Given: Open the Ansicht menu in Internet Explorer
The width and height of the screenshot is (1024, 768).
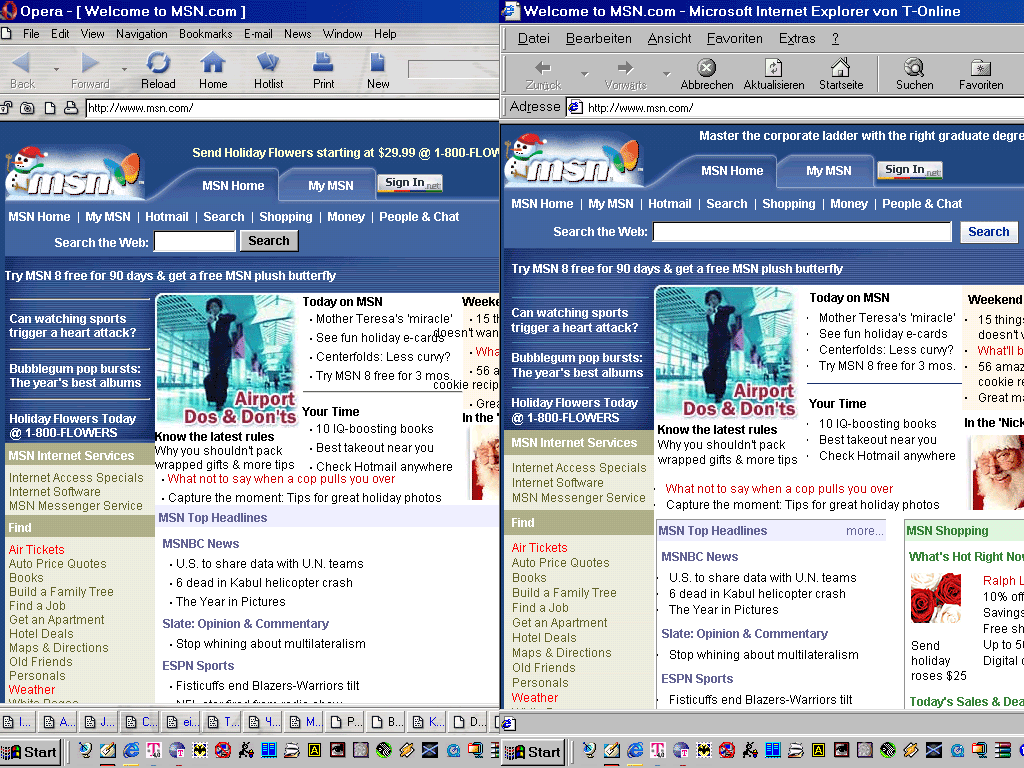Looking at the screenshot, I should tap(669, 39).
